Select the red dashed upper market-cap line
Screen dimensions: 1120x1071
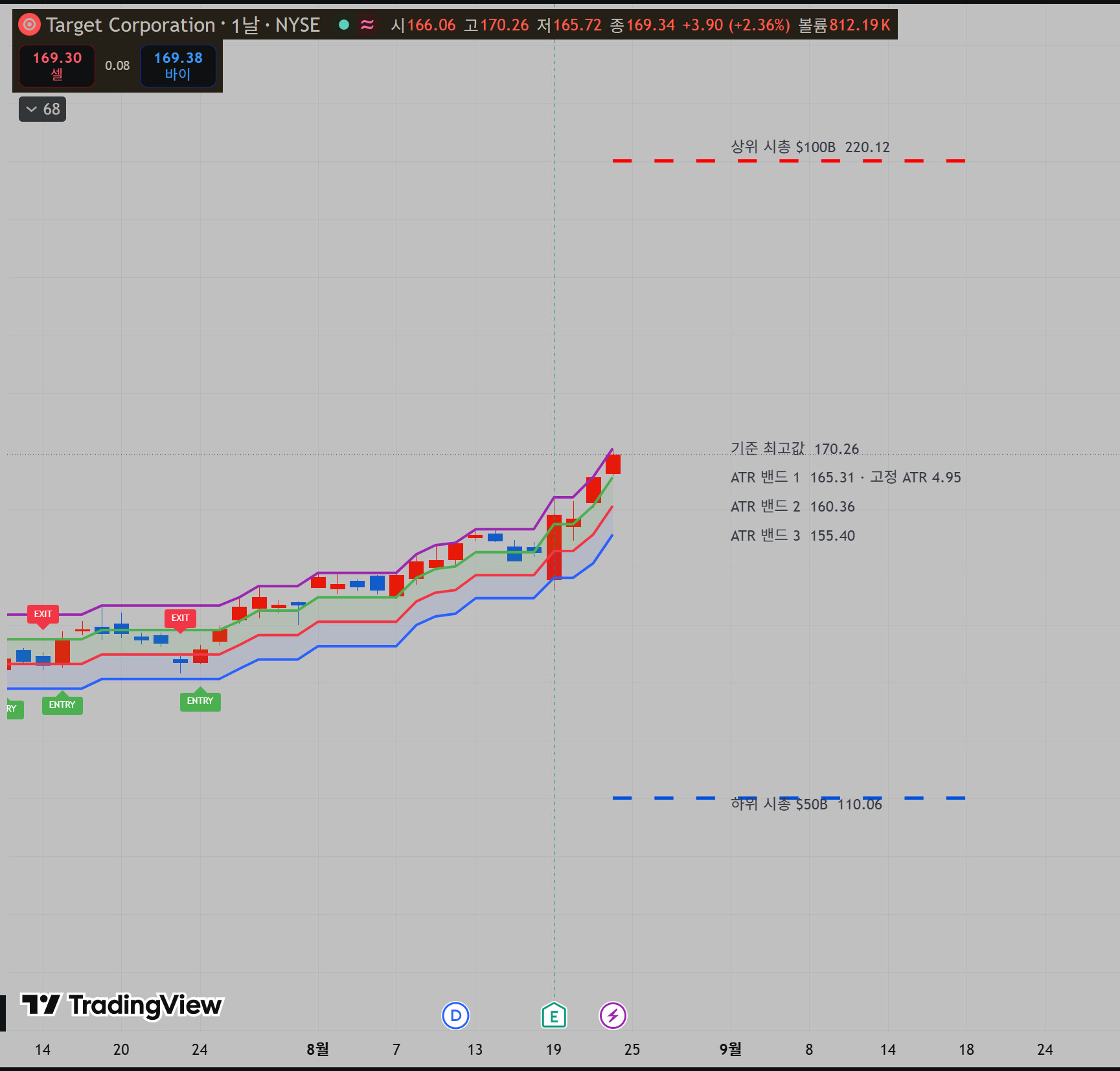pyautogui.click(x=789, y=161)
